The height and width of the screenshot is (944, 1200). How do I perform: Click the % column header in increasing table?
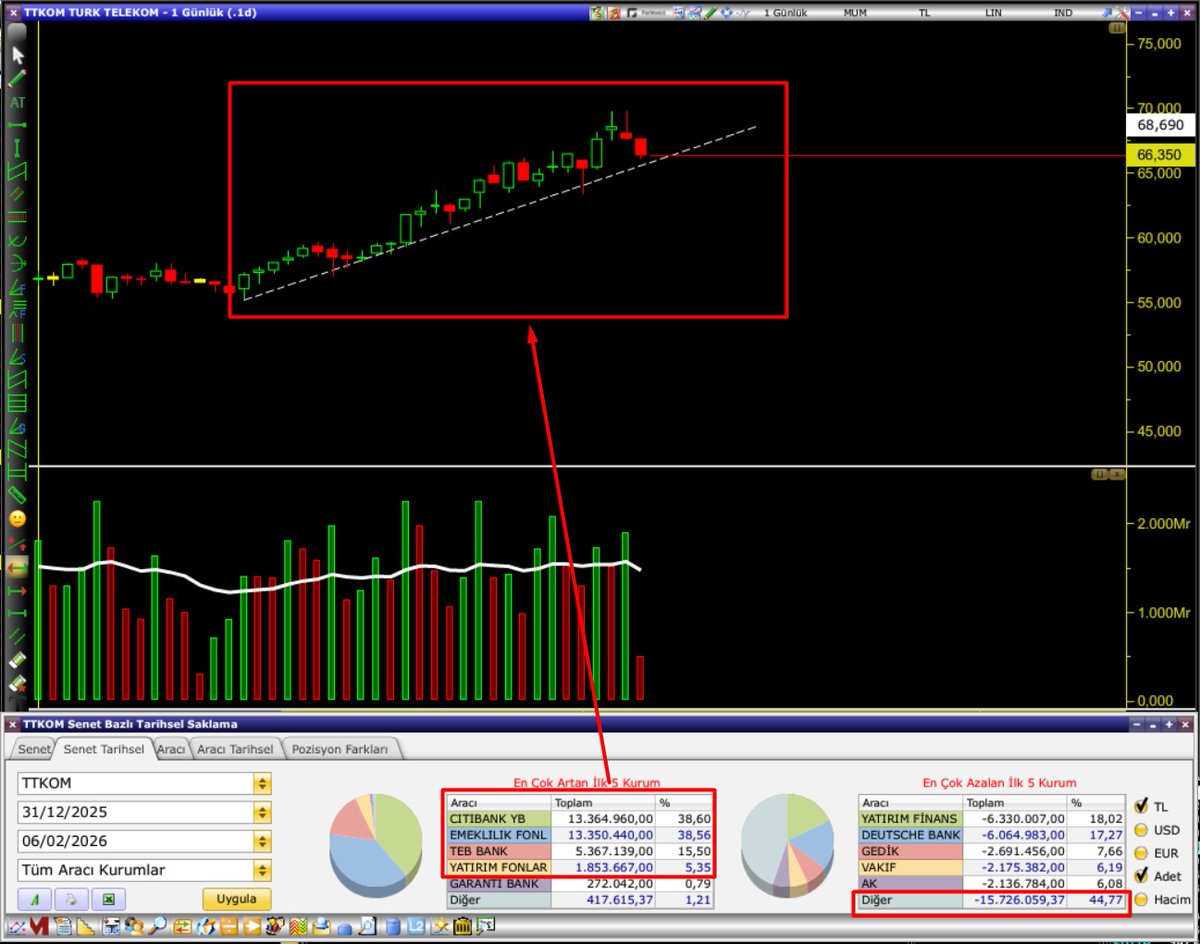click(684, 803)
